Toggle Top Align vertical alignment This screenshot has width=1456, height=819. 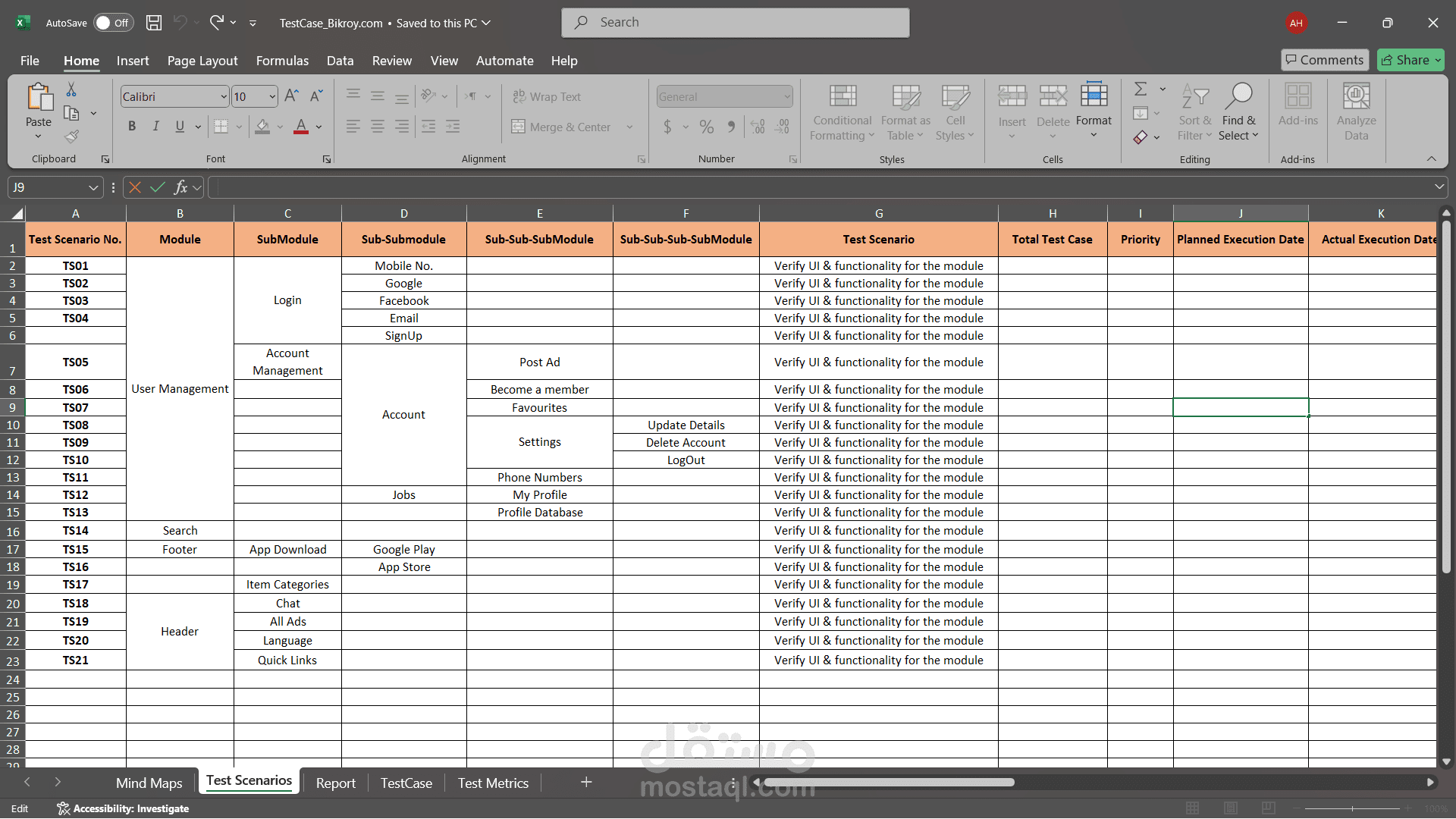click(353, 96)
